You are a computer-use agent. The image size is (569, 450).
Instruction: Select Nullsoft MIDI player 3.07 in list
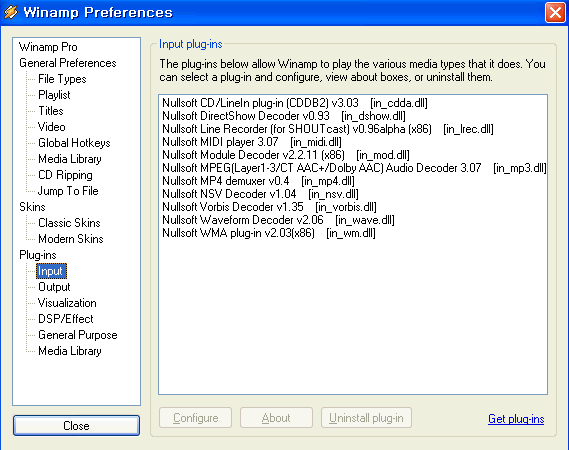(252, 142)
